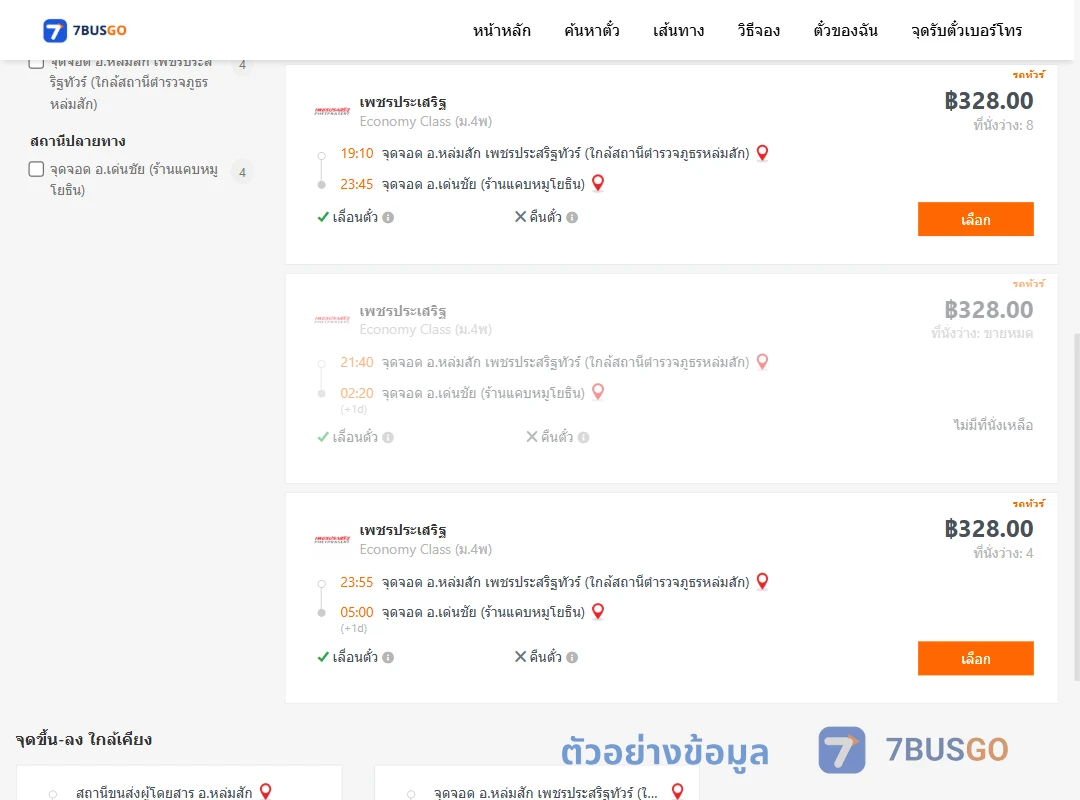Open map pin beside สถานีขนส่งผู้โดยสาร อ.หล่มสัก

coord(266,792)
